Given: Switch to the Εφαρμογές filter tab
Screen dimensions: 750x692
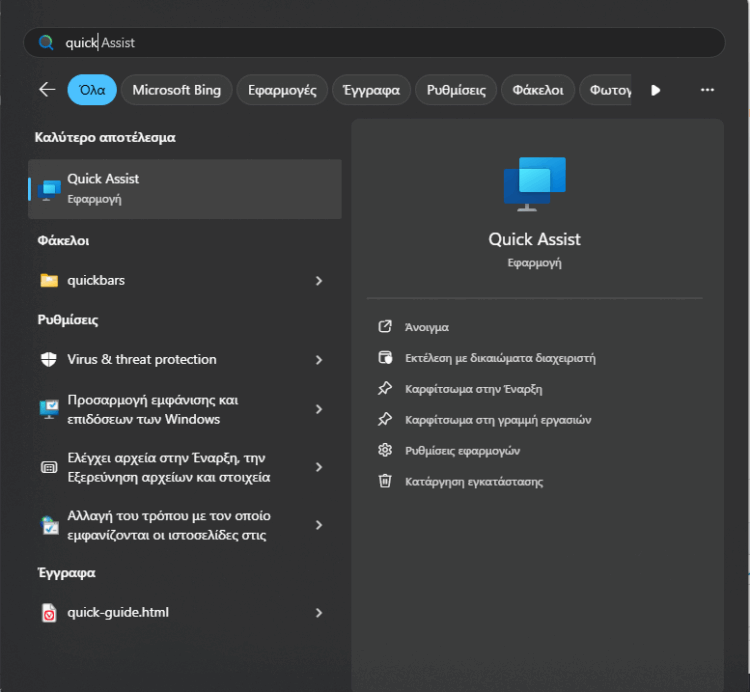Looking at the screenshot, I should click(x=282, y=90).
